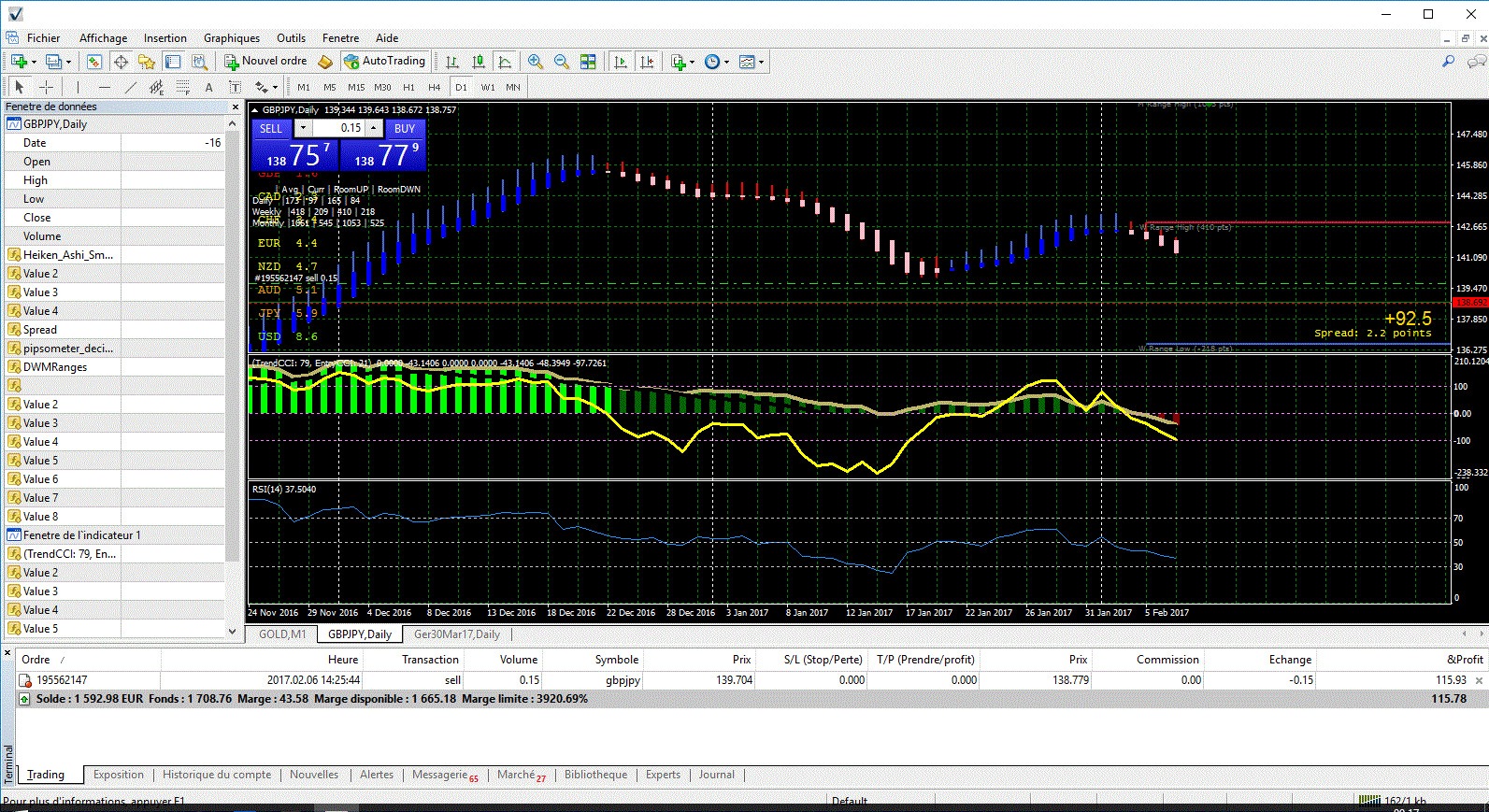
Task: Switch to the Historique du compte tab
Action: (217, 775)
